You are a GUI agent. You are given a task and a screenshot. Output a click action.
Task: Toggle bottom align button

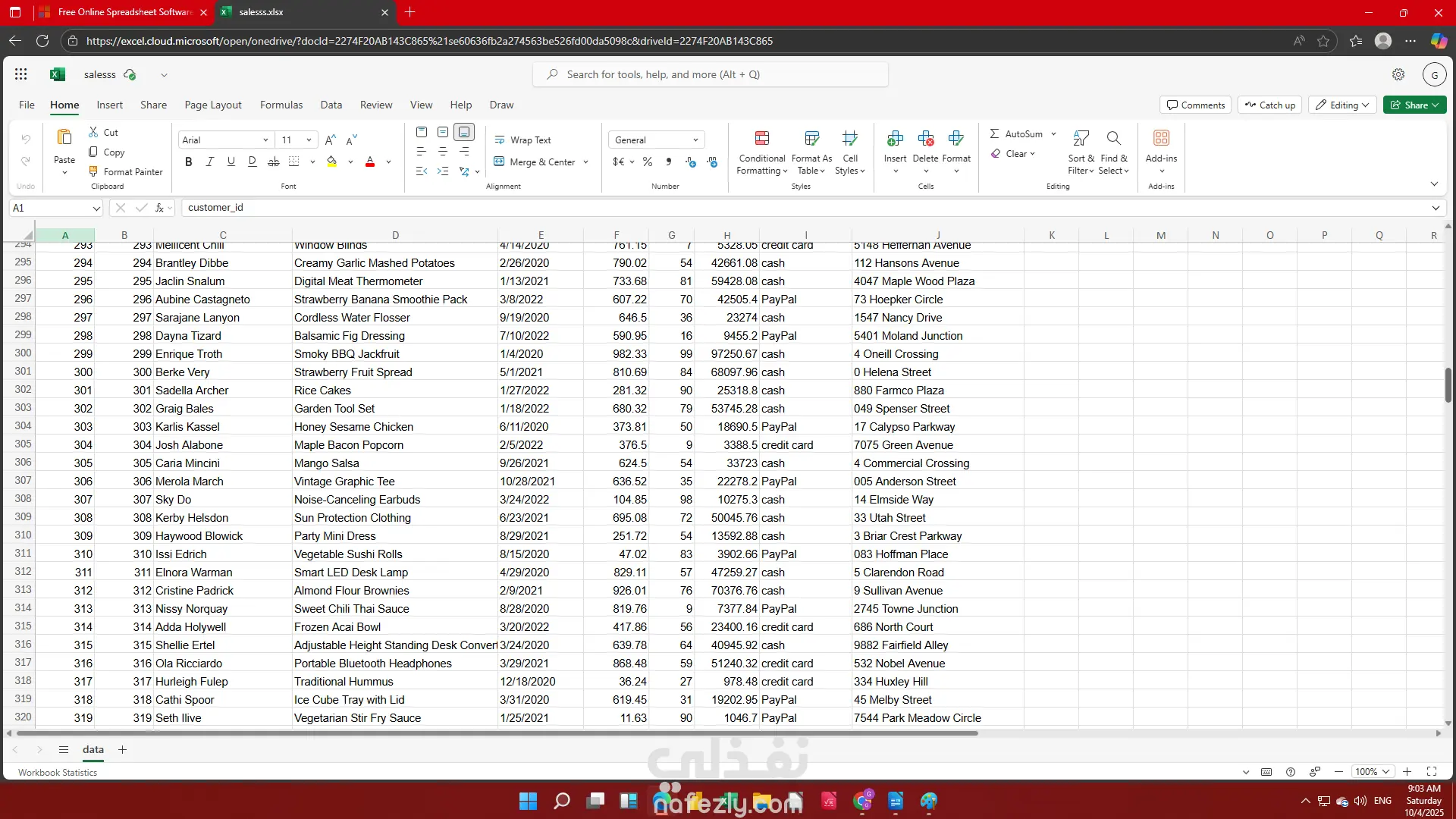click(464, 132)
